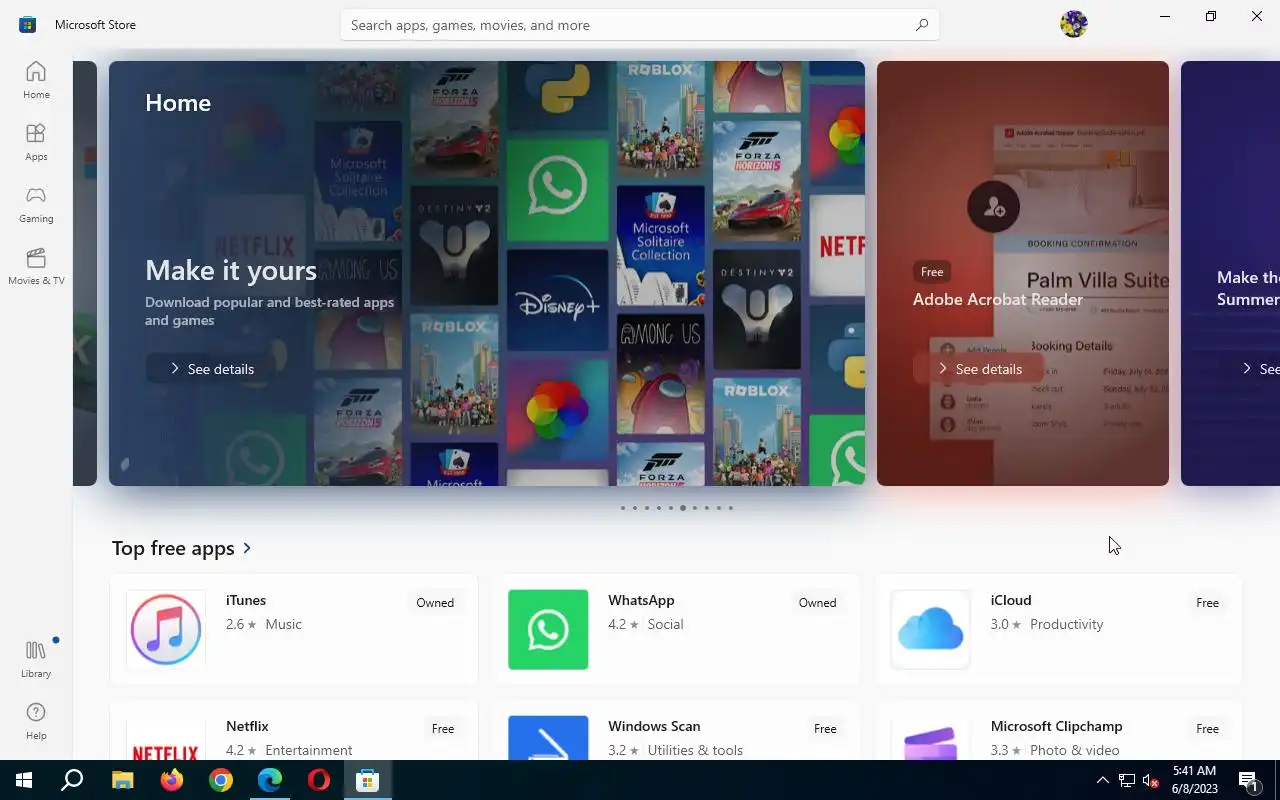The image size is (1280, 800).
Task: Select the active sixth carousel dot
Action: click(x=682, y=508)
